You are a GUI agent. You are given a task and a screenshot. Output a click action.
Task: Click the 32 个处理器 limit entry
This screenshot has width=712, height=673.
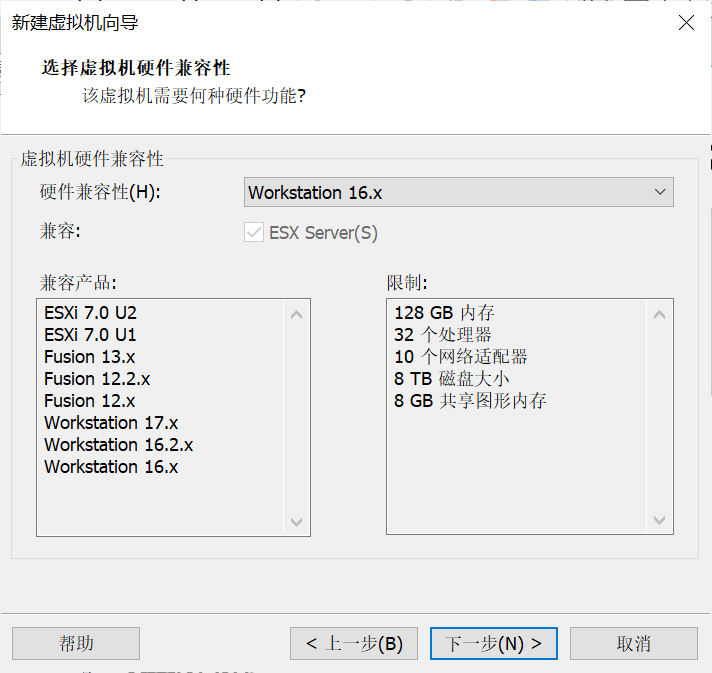point(443,335)
